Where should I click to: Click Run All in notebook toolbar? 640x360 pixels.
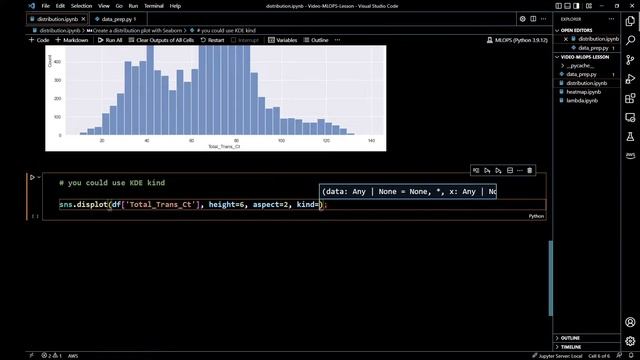110,40
